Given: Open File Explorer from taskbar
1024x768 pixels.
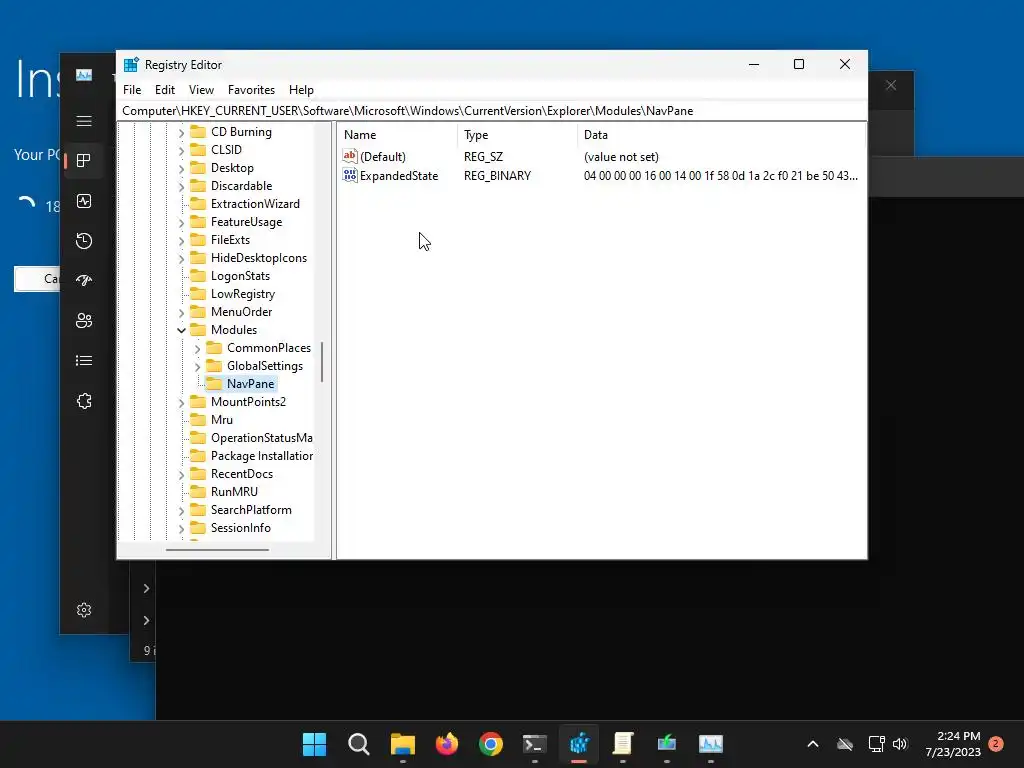Looking at the screenshot, I should coord(403,744).
